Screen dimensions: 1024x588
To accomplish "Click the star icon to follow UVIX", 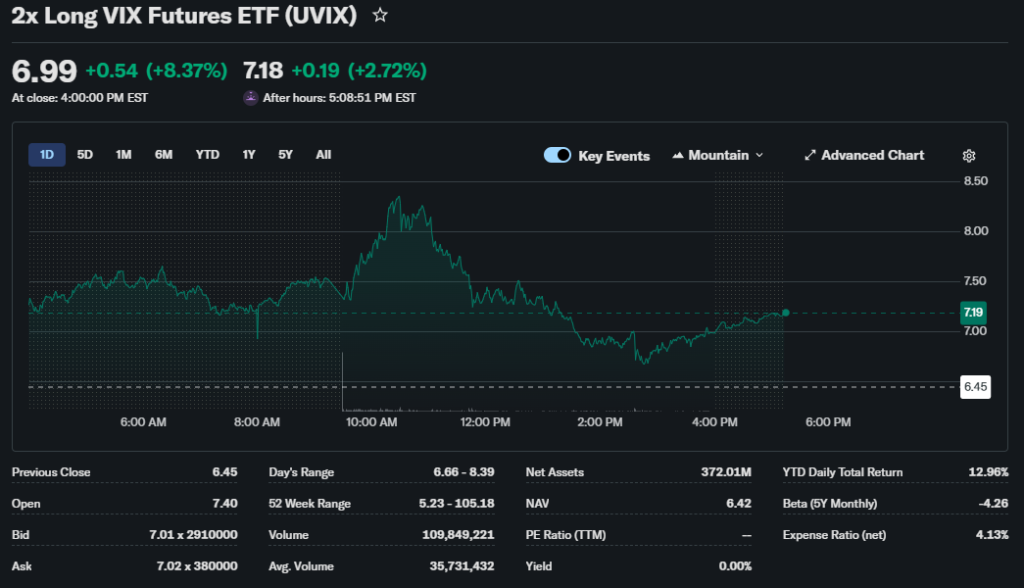I will (379, 15).
